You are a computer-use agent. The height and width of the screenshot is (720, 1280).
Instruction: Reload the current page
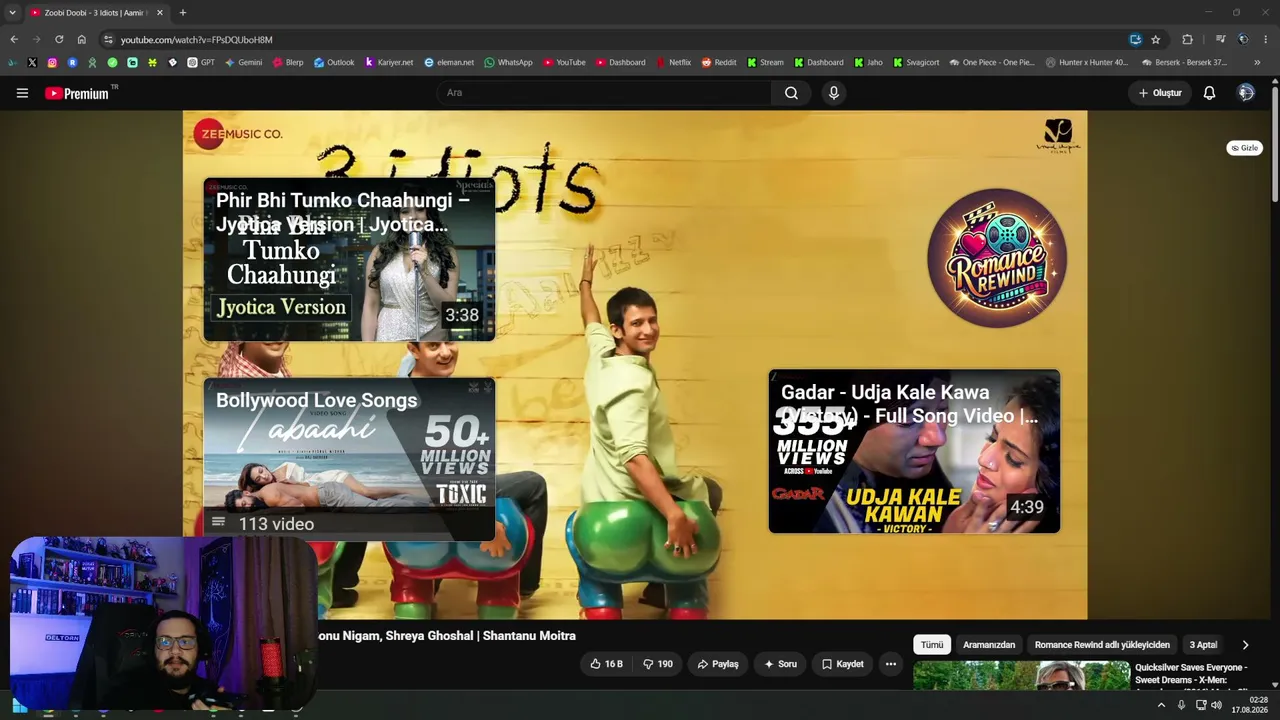pyautogui.click(x=59, y=40)
